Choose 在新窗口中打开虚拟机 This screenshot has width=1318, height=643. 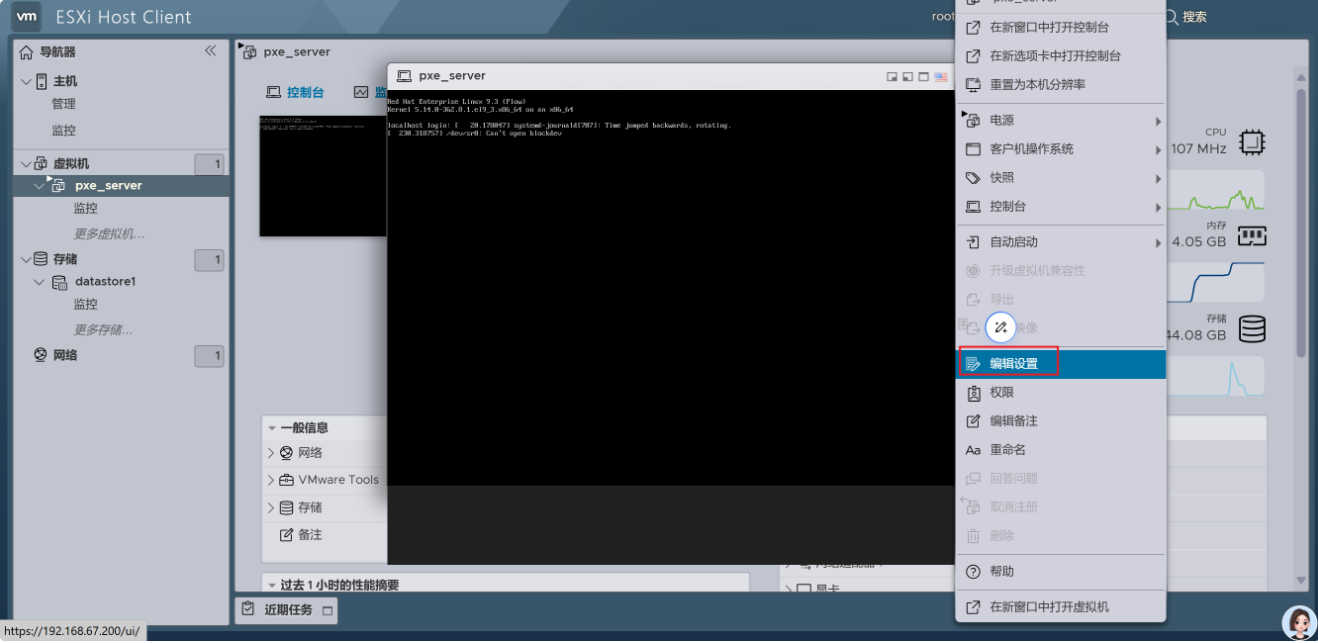point(1061,607)
